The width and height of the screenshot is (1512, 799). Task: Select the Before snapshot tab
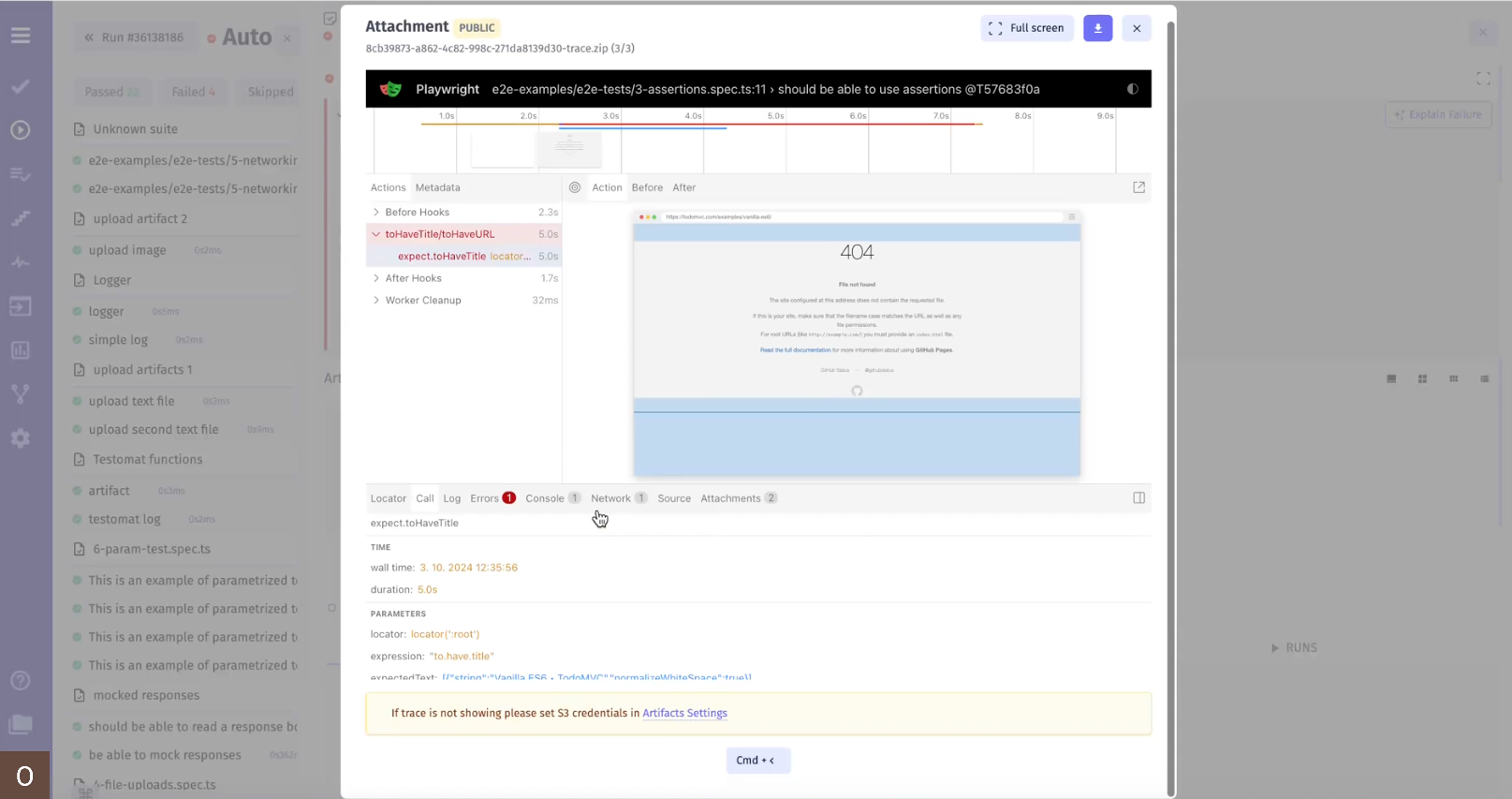pos(647,187)
